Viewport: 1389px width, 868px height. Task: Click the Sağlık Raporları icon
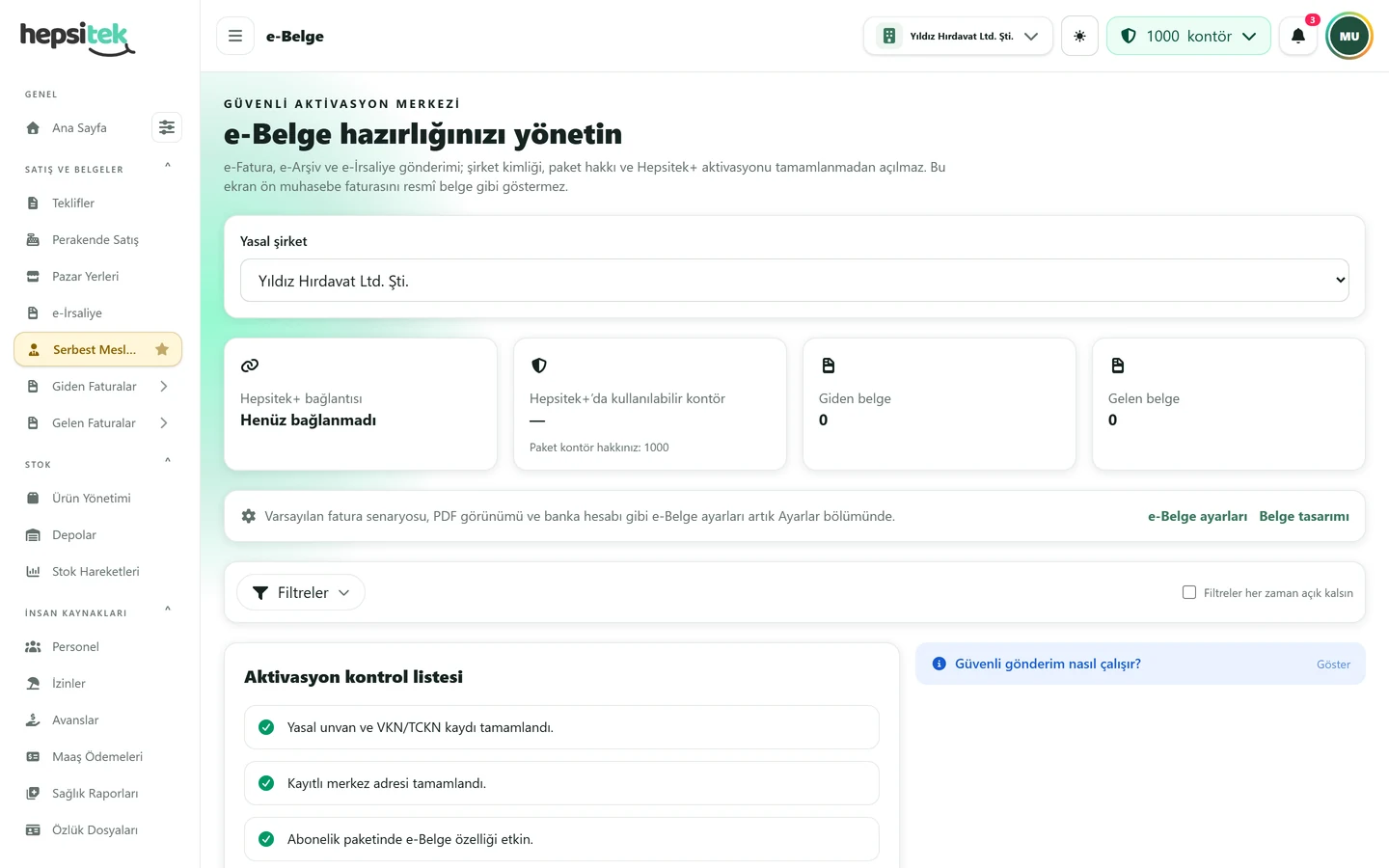(33, 794)
